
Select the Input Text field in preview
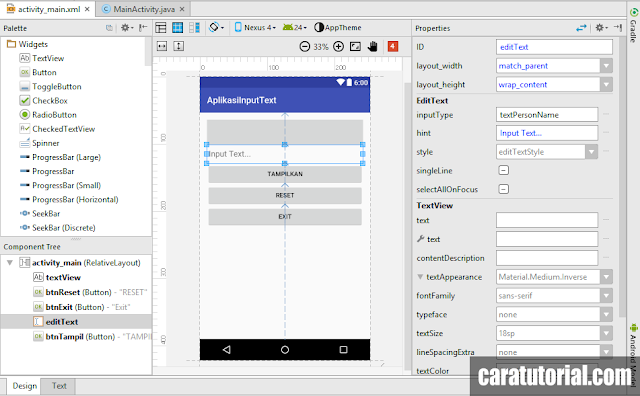click(284, 154)
